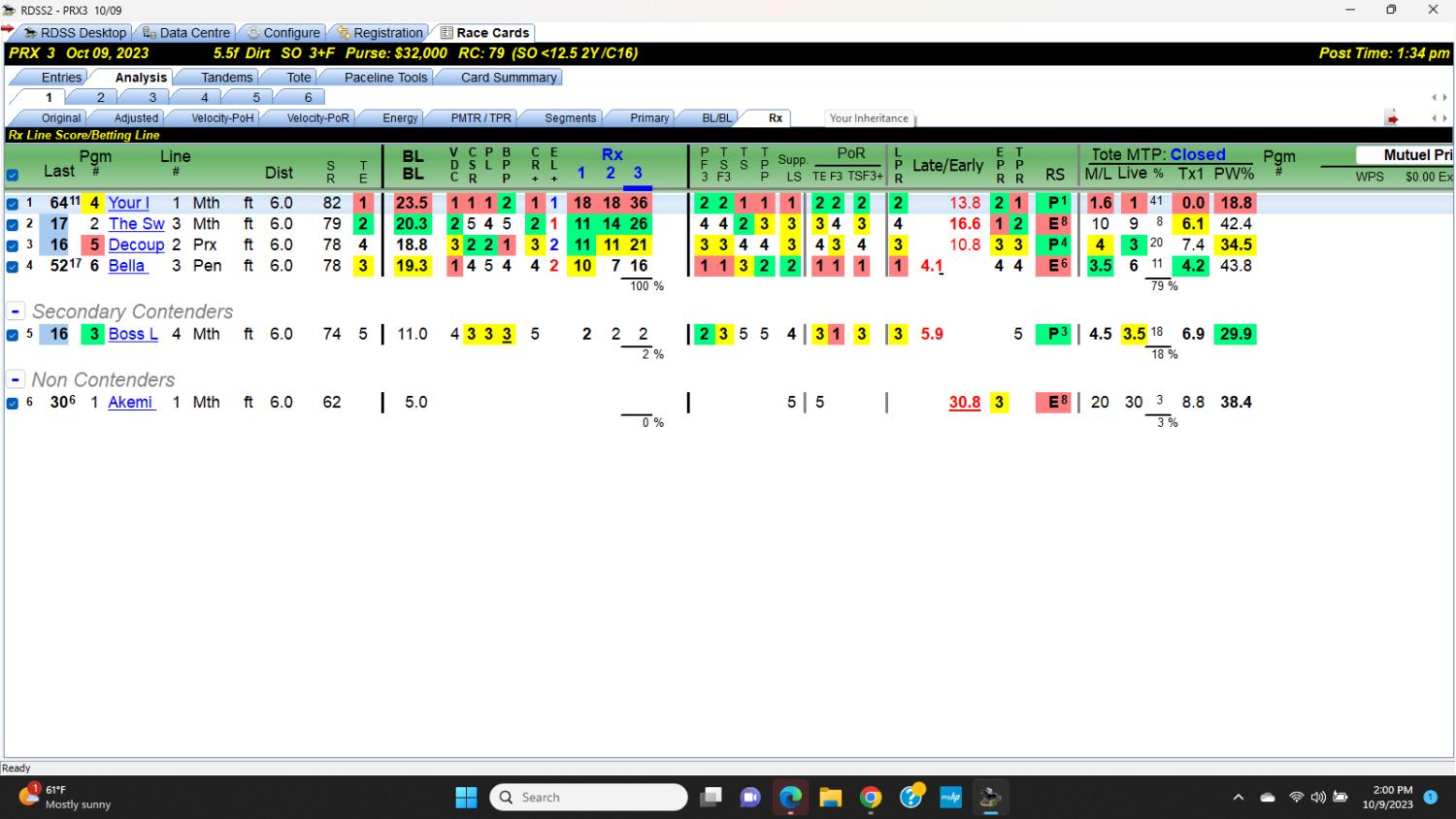
Task: Switch to the Data Centre tab
Action: (186, 33)
